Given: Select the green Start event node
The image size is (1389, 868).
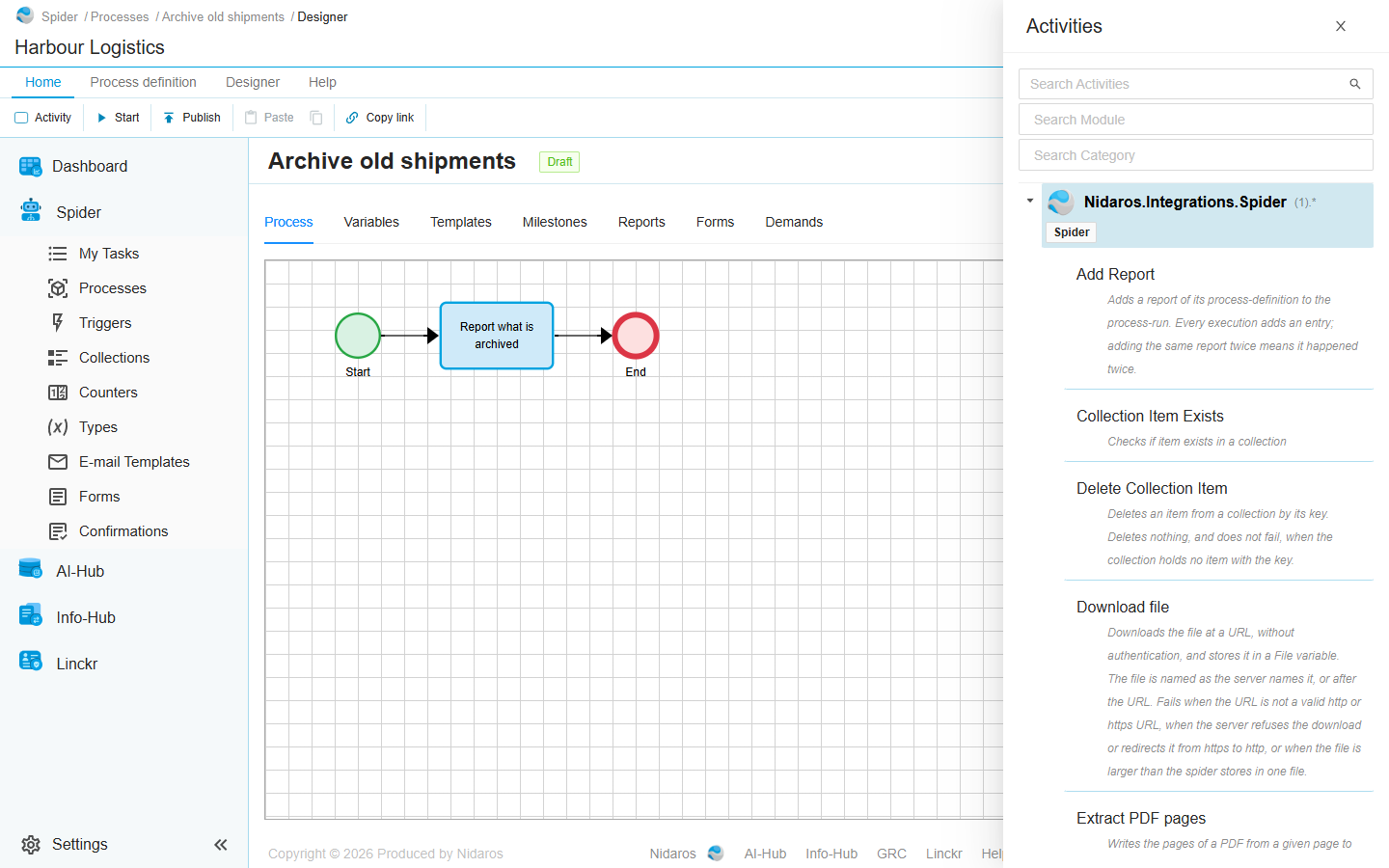Looking at the screenshot, I should pos(358,336).
